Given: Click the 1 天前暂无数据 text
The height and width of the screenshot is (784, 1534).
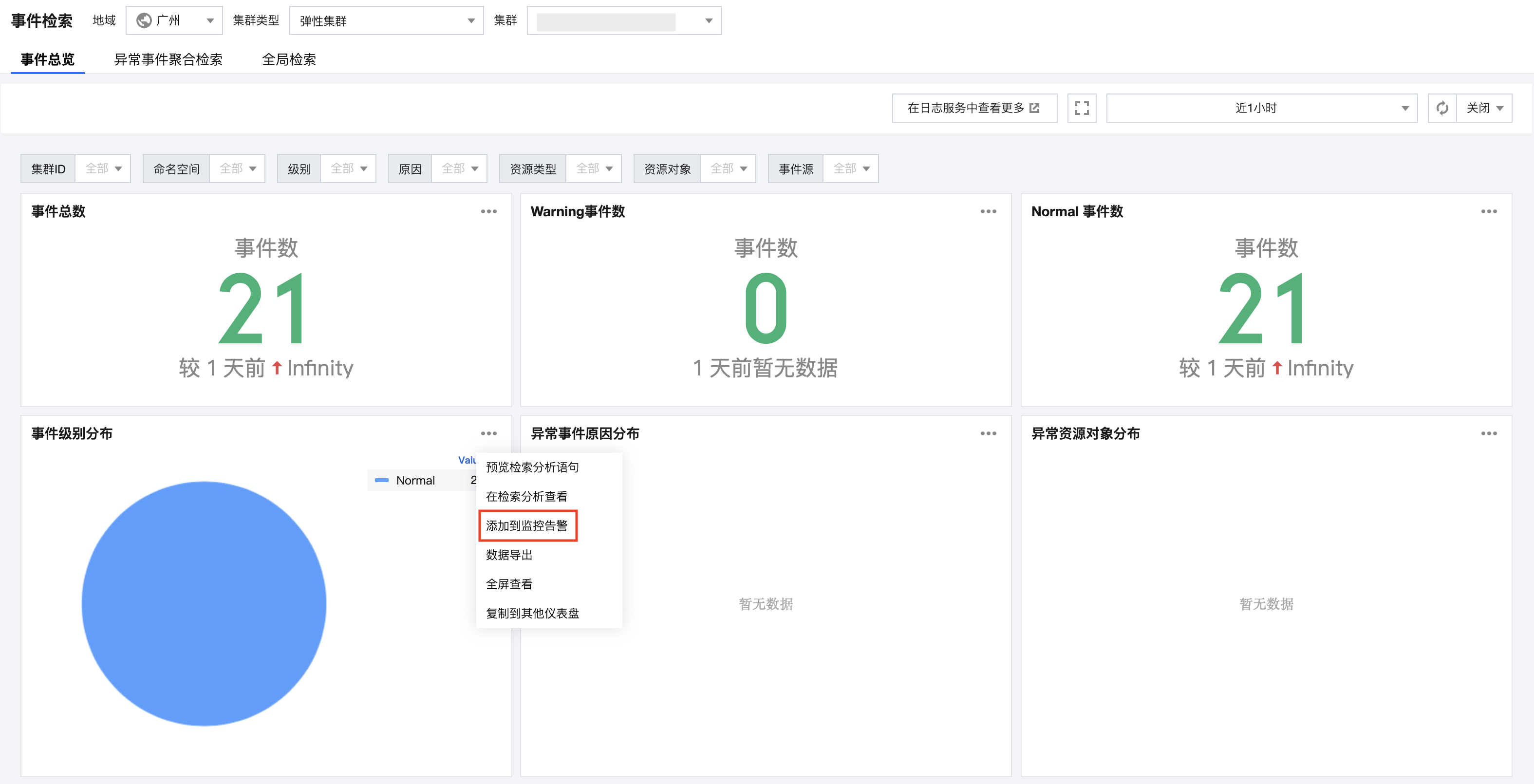Looking at the screenshot, I should [765, 368].
